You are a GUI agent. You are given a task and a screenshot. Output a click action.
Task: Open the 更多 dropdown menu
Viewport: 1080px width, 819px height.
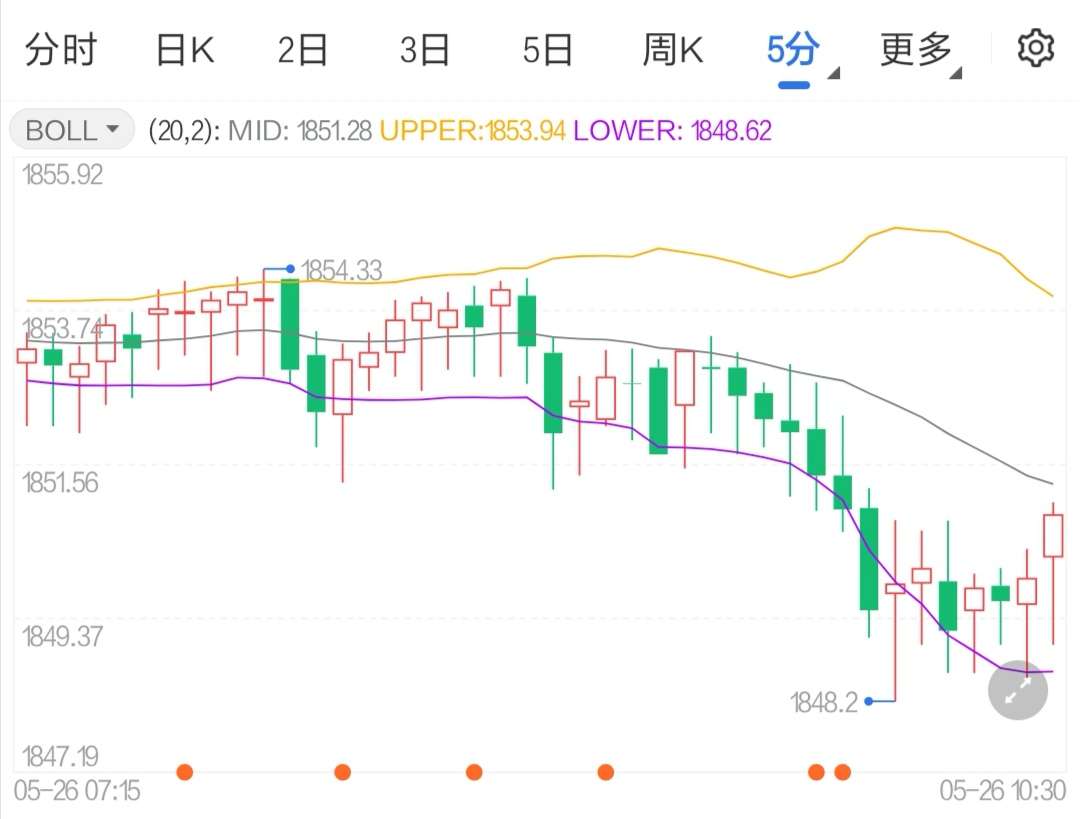click(921, 54)
